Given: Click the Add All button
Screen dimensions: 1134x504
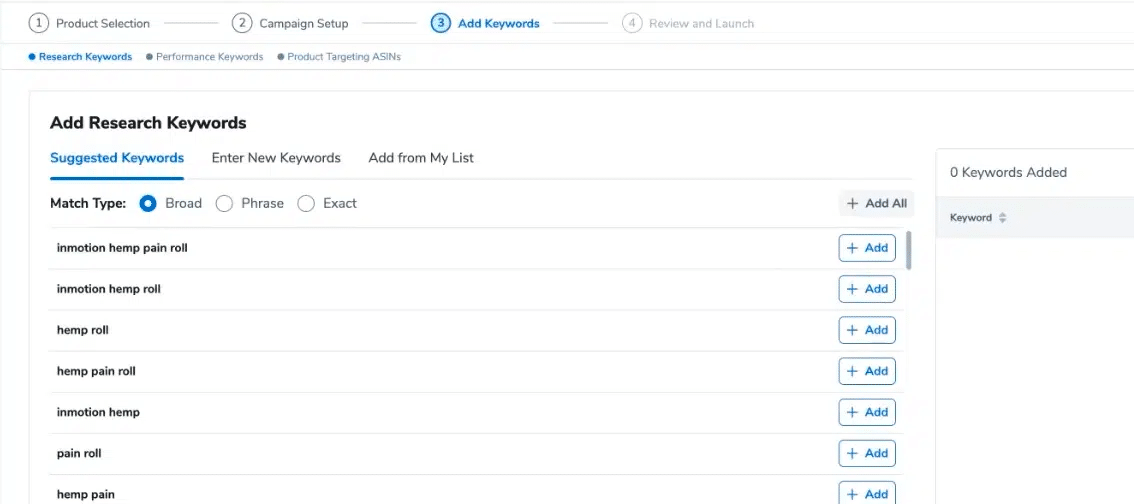Looking at the screenshot, I should pyautogui.click(x=876, y=203).
